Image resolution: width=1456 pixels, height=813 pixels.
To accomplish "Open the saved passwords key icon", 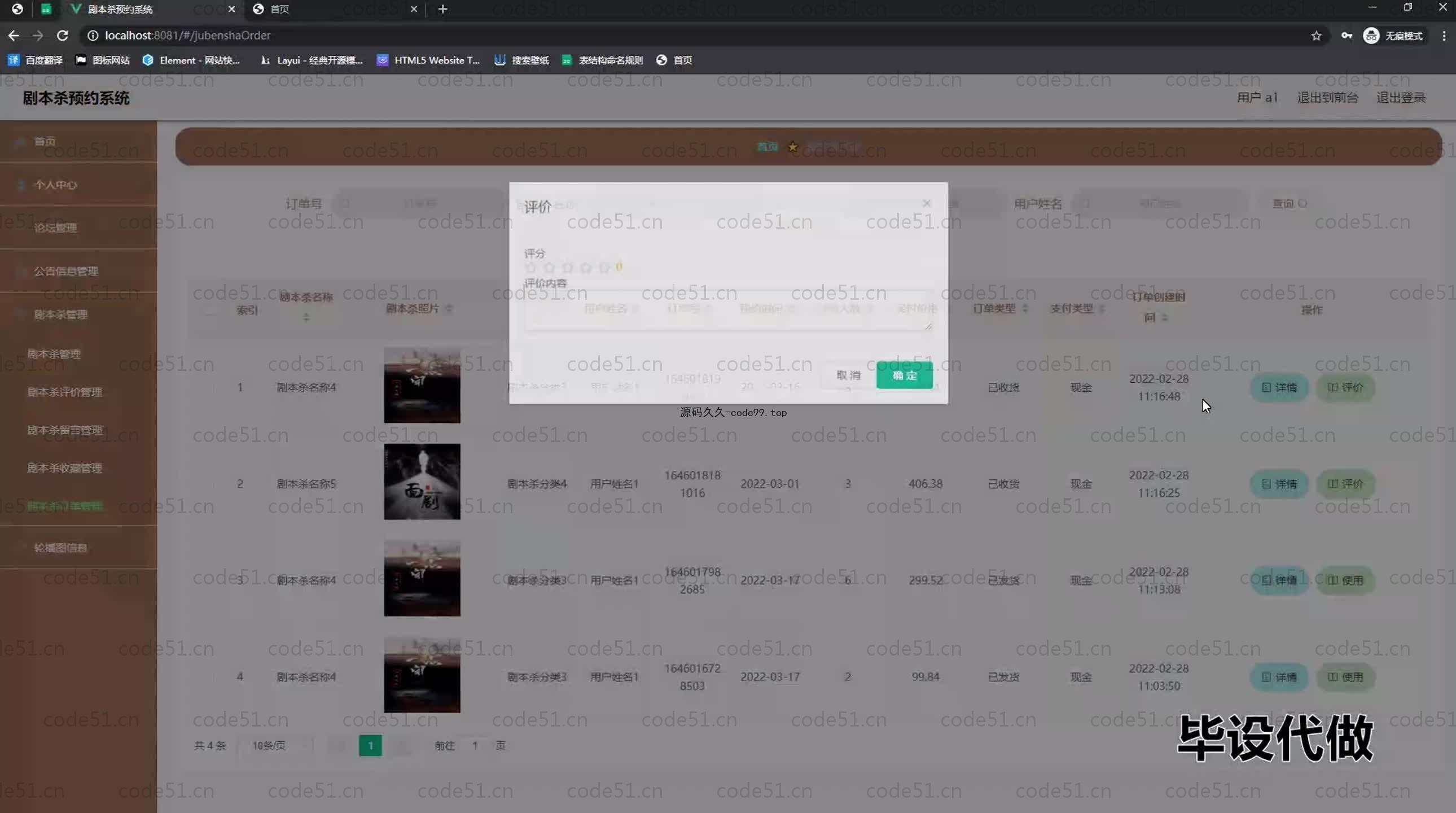I will click(1347, 36).
